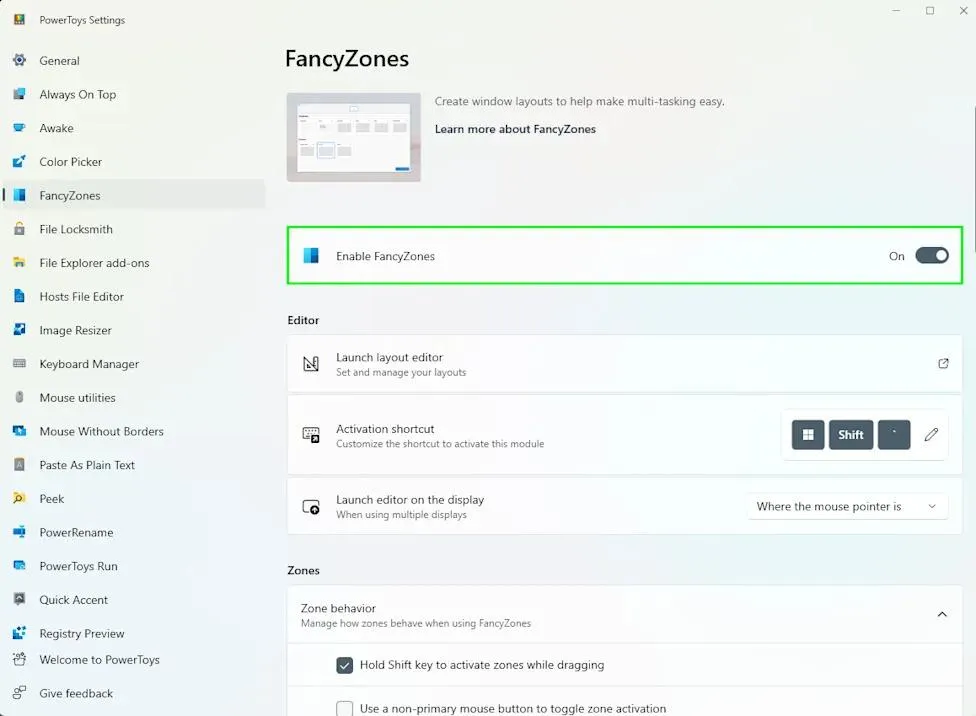Select the File Locksmith padlock icon

click(x=19, y=228)
